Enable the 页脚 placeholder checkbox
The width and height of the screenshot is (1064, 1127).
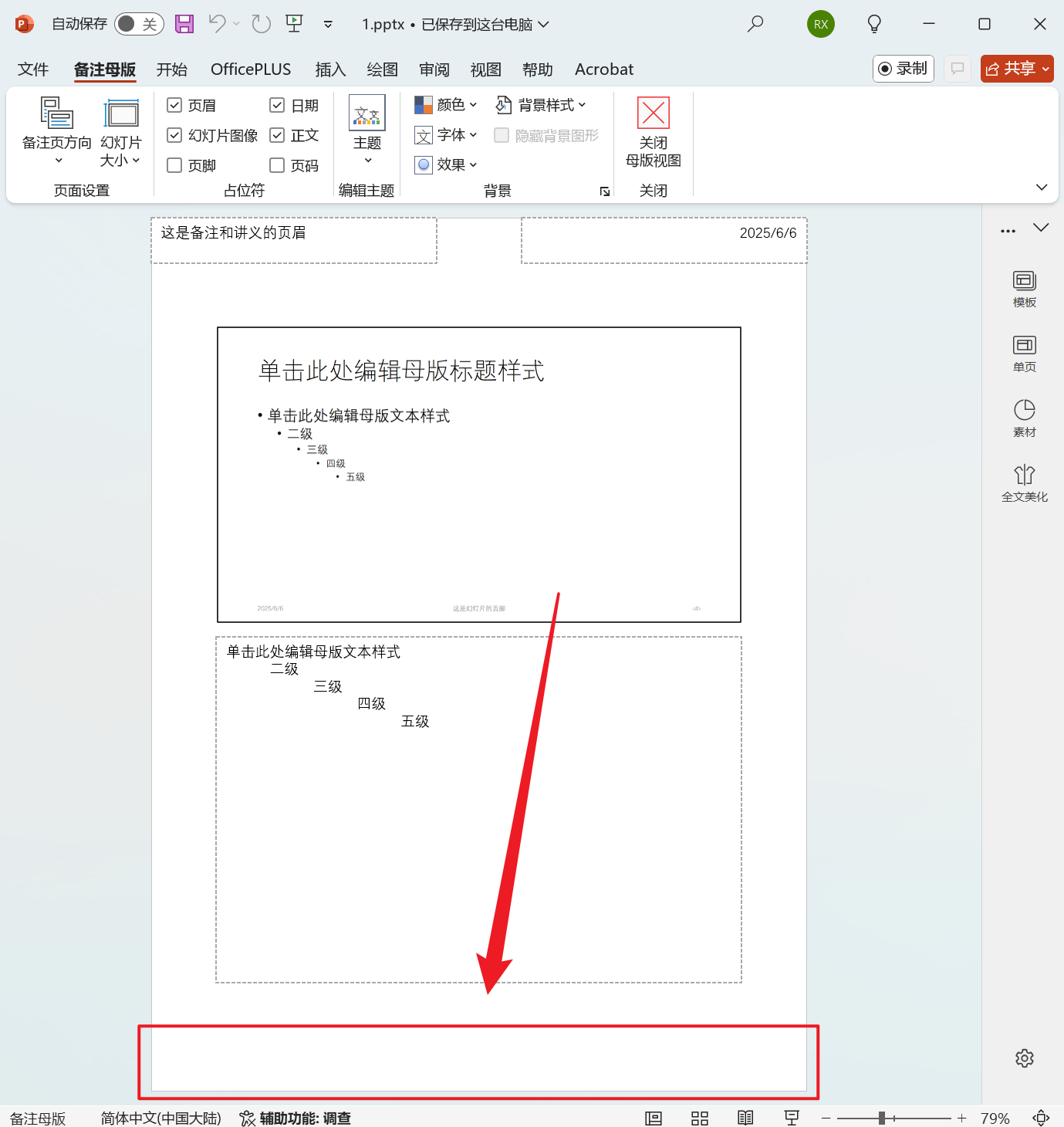[x=175, y=165]
